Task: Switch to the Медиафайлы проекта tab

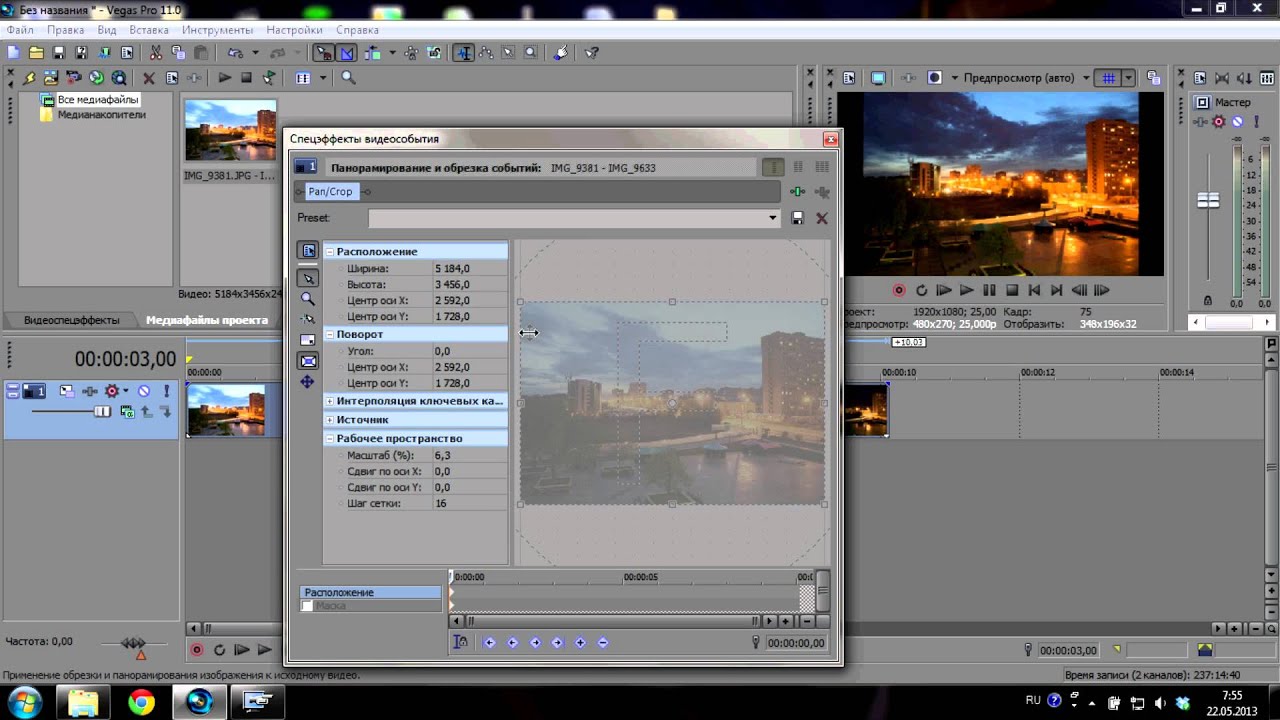Action: (207, 320)
